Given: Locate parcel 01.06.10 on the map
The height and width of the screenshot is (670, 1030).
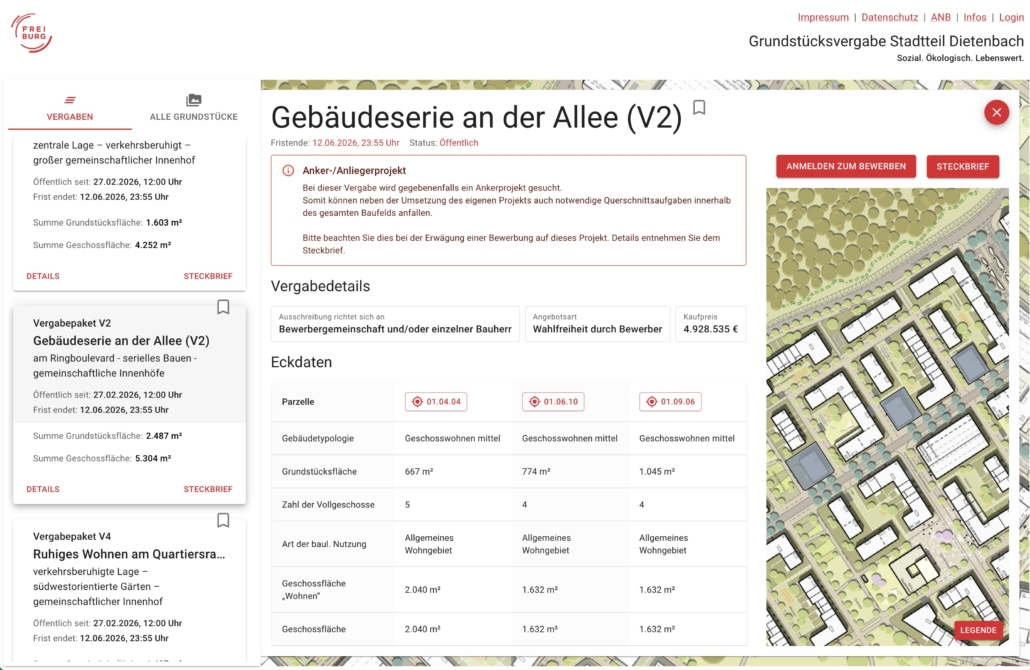Looking at the screenshot, I should pos(553,402).
